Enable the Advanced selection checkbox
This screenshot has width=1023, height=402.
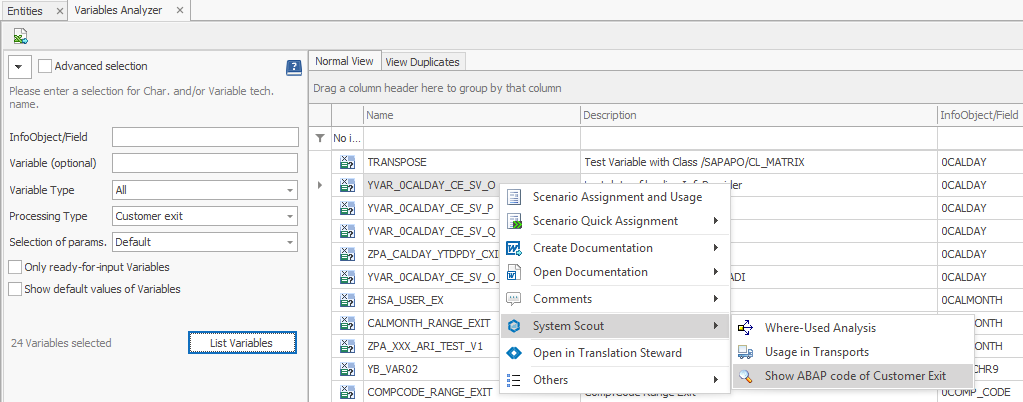pyautogui.click(x=45, y=66)
